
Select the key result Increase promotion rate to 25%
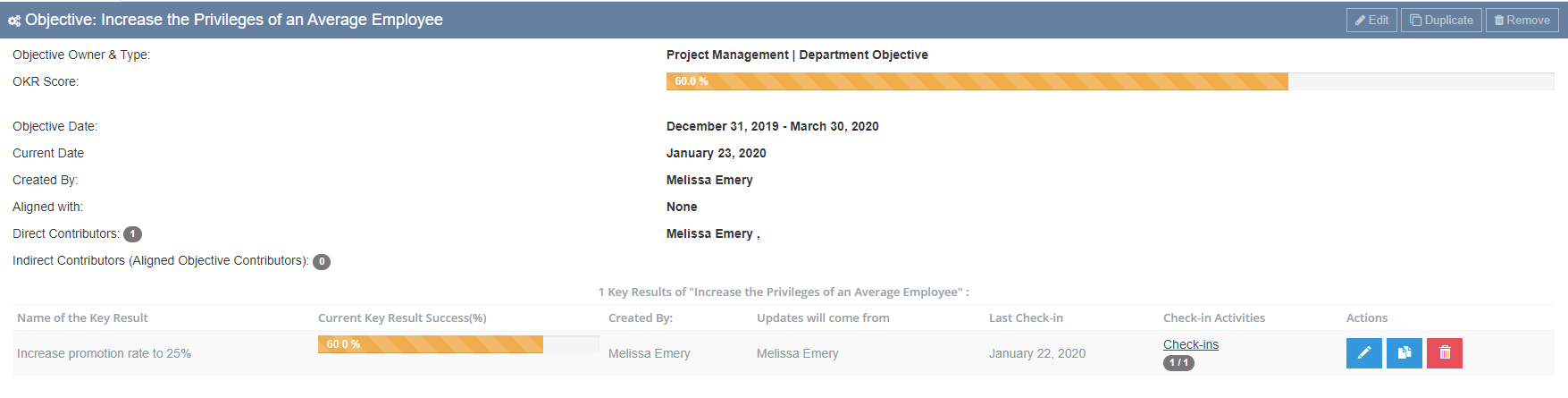pyautogui.click(x=104, y=353)
